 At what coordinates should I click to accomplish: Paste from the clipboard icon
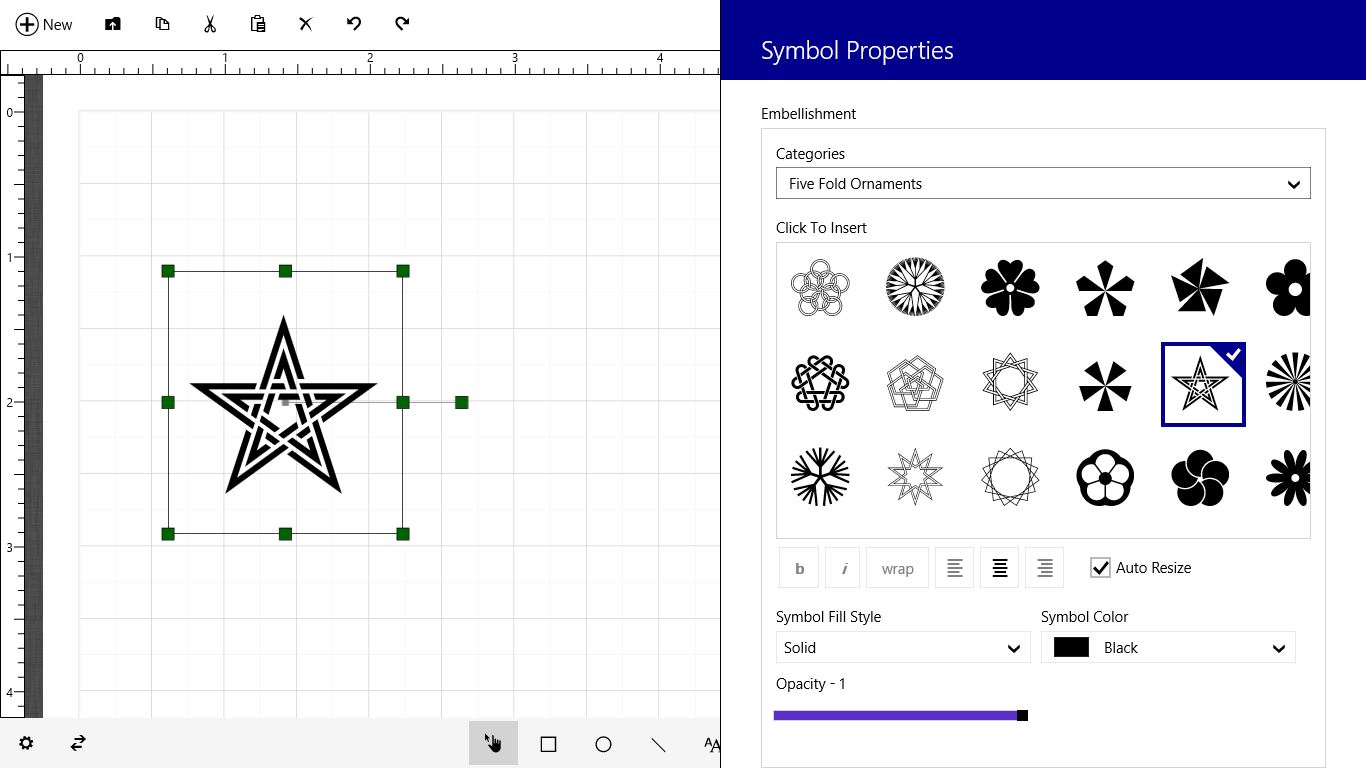click(x=258, y=24)
